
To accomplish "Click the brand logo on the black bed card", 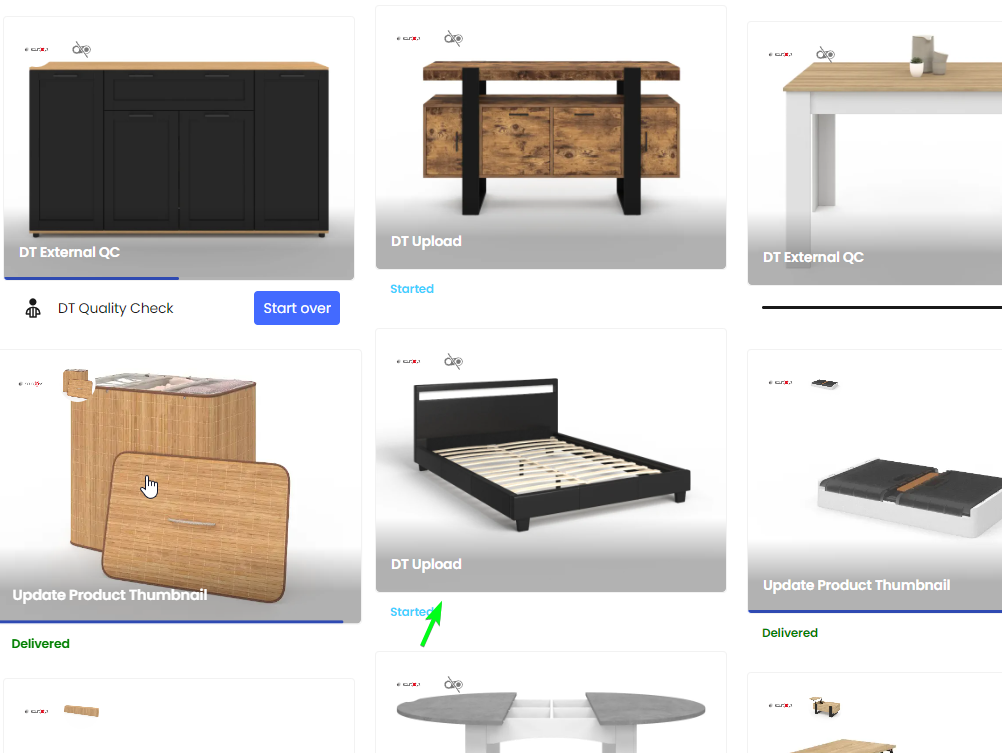I will click(x=408, y=361).
